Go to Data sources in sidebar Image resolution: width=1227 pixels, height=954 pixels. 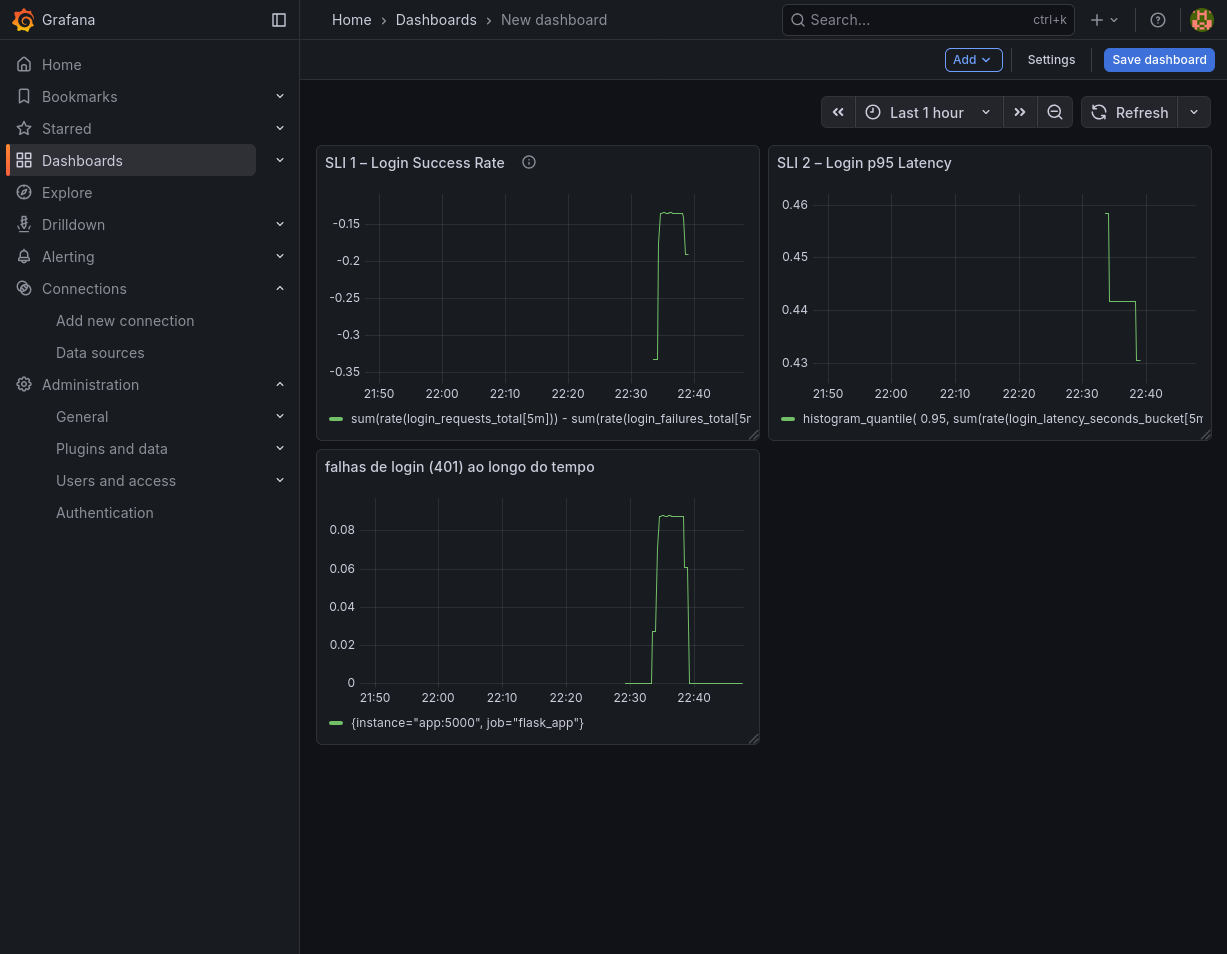(x=100, y=353)
